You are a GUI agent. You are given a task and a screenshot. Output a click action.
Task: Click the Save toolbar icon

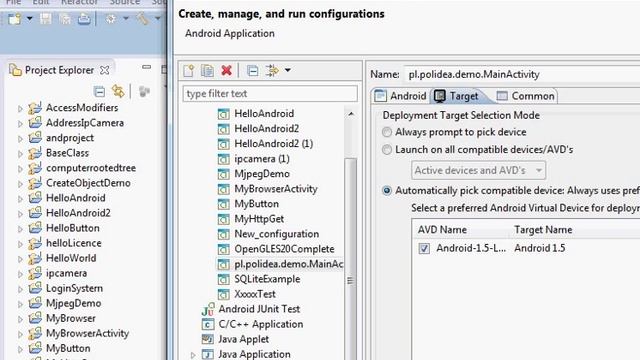pos(45,19)
